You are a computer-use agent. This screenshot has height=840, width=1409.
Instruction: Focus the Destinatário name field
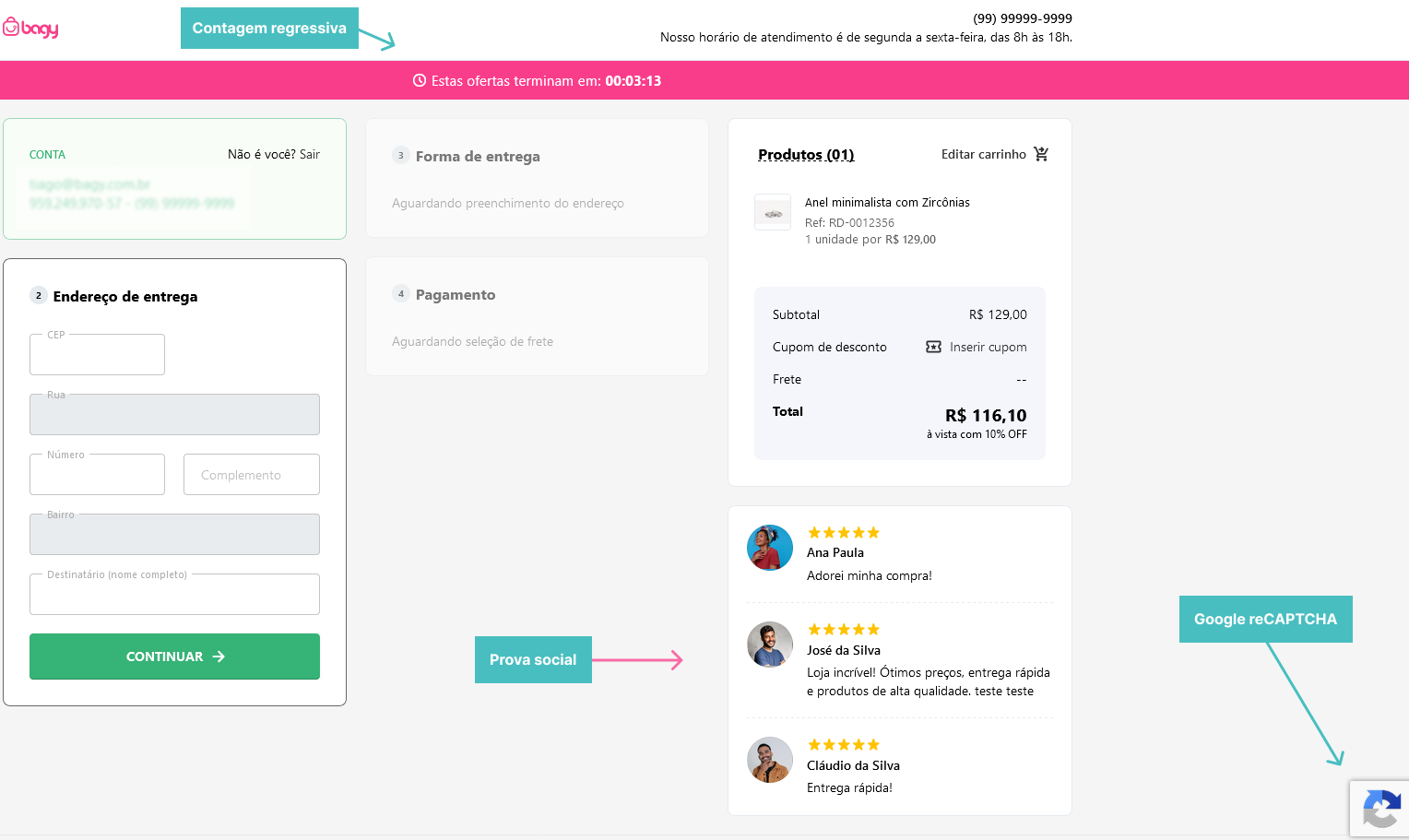[174, 594]
